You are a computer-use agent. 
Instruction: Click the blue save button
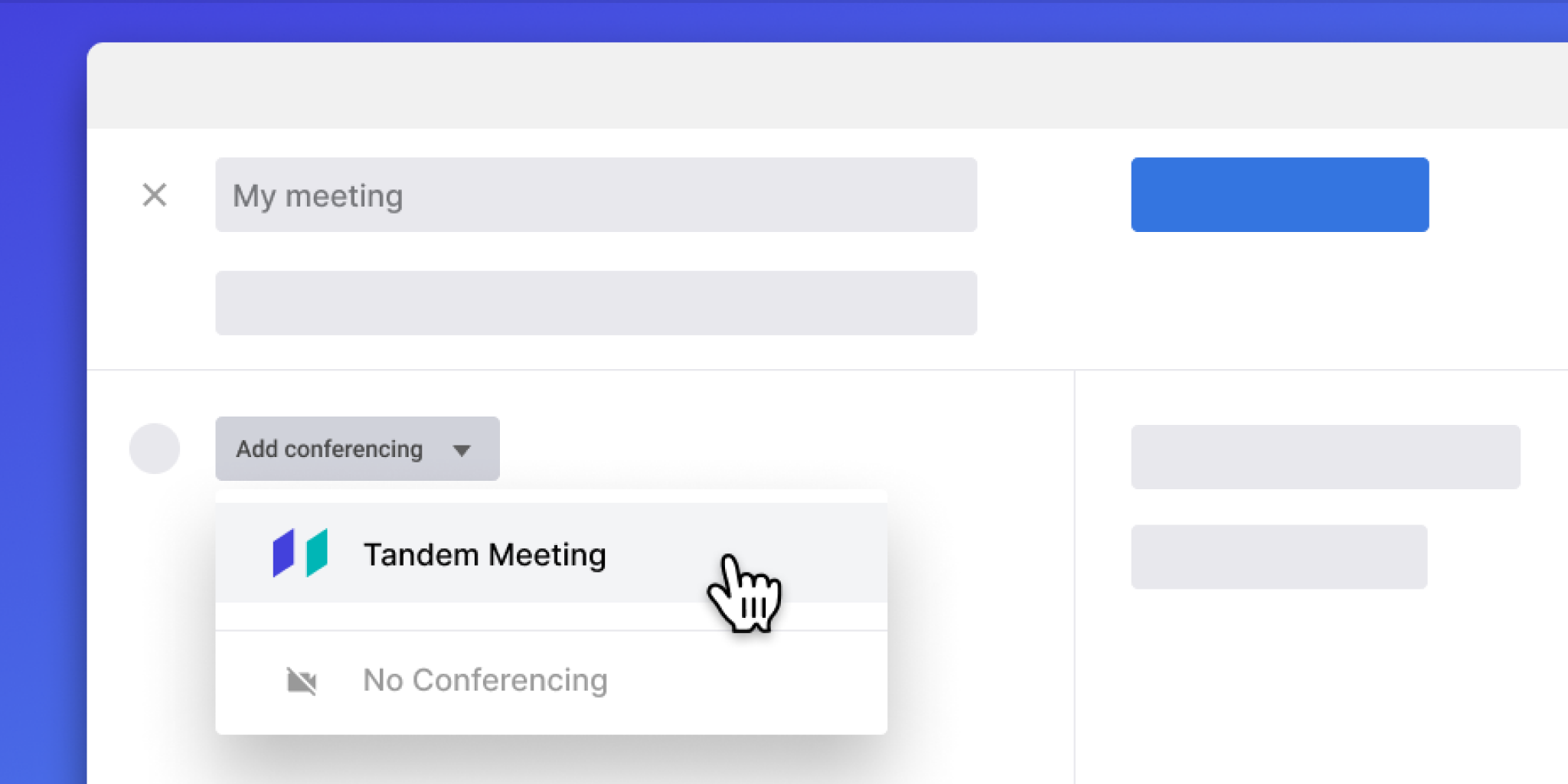pyautogui.click(x=1280, y=194)
